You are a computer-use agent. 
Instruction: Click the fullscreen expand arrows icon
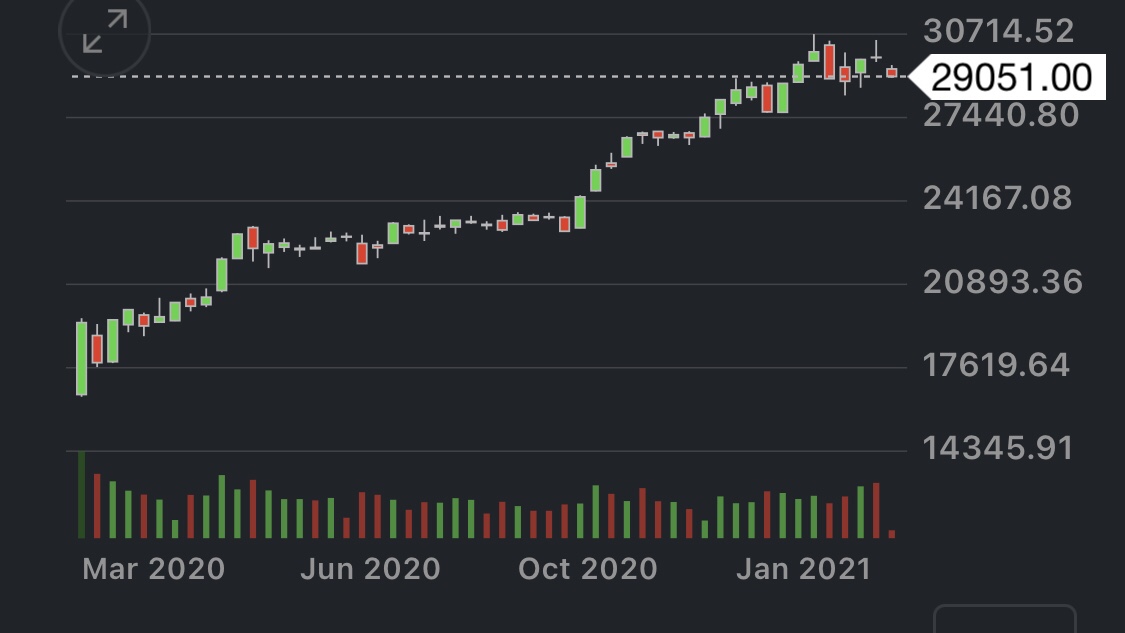(105, 31)
